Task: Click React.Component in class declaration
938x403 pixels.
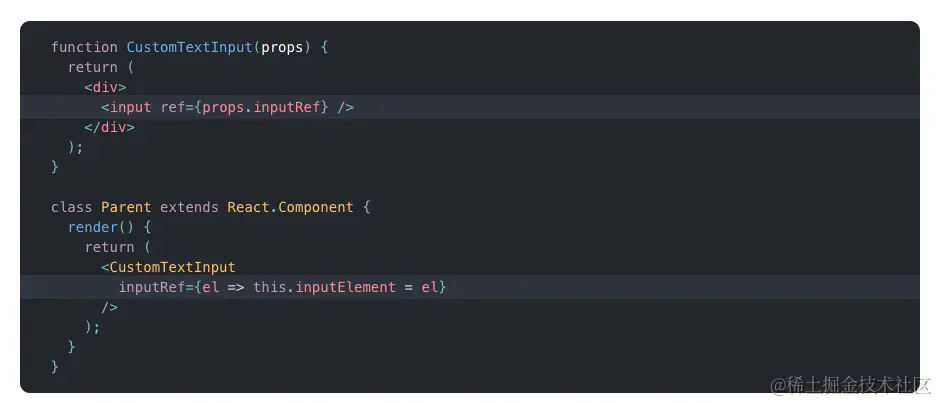Action: [x=291, y=207]
